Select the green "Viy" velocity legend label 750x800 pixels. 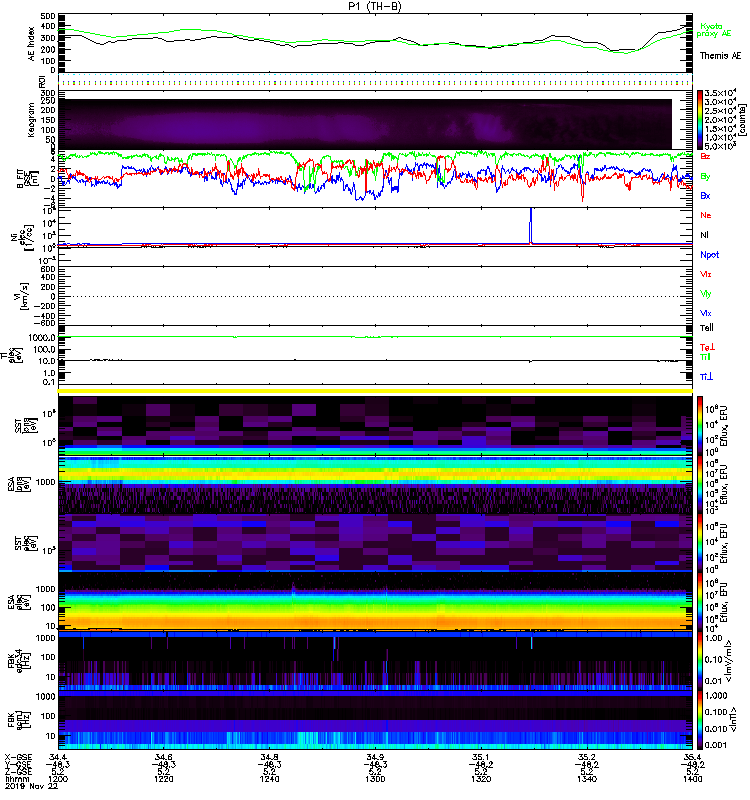tap(706, 294)
